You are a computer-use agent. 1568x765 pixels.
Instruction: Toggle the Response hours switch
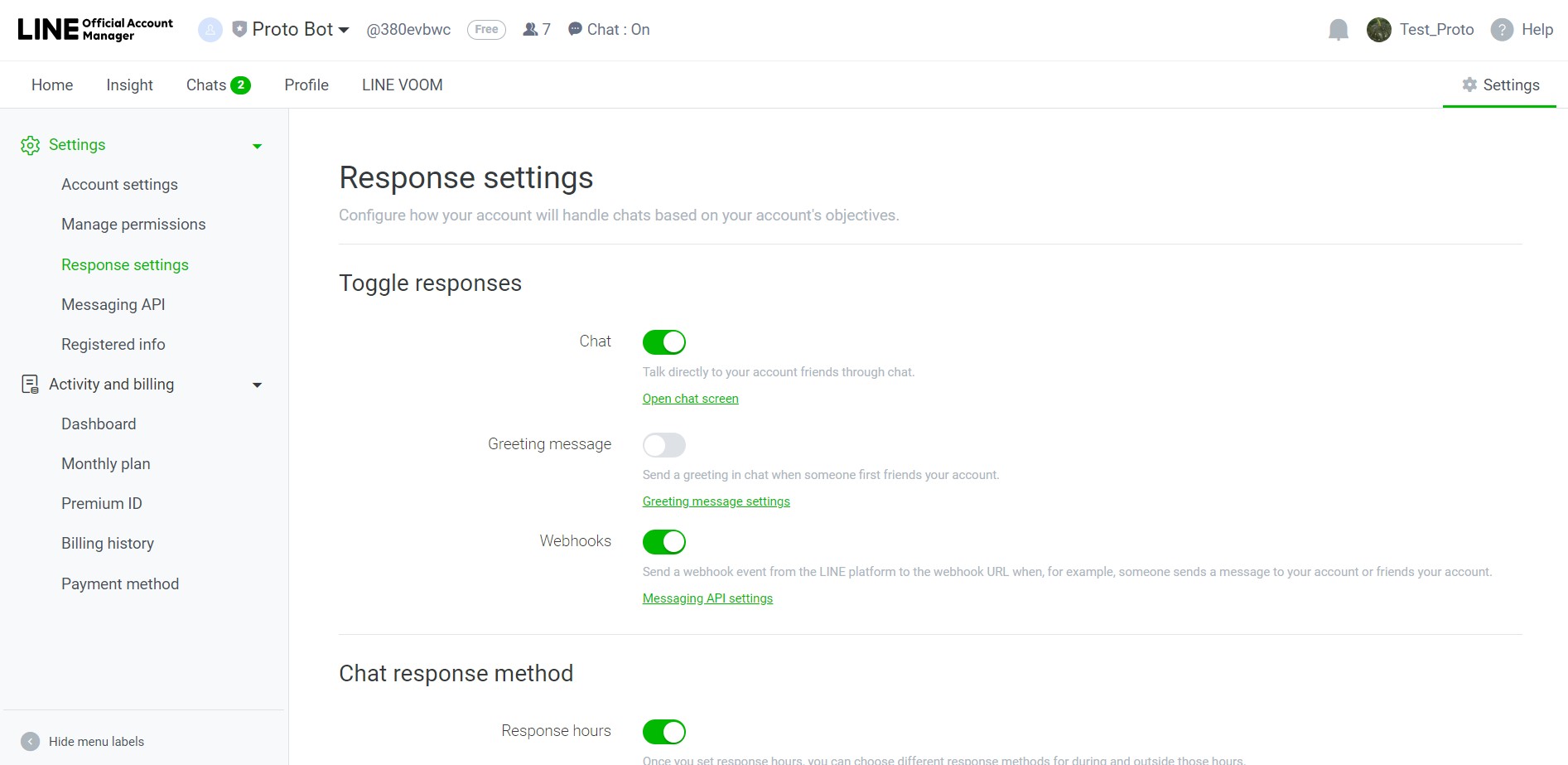664,732
